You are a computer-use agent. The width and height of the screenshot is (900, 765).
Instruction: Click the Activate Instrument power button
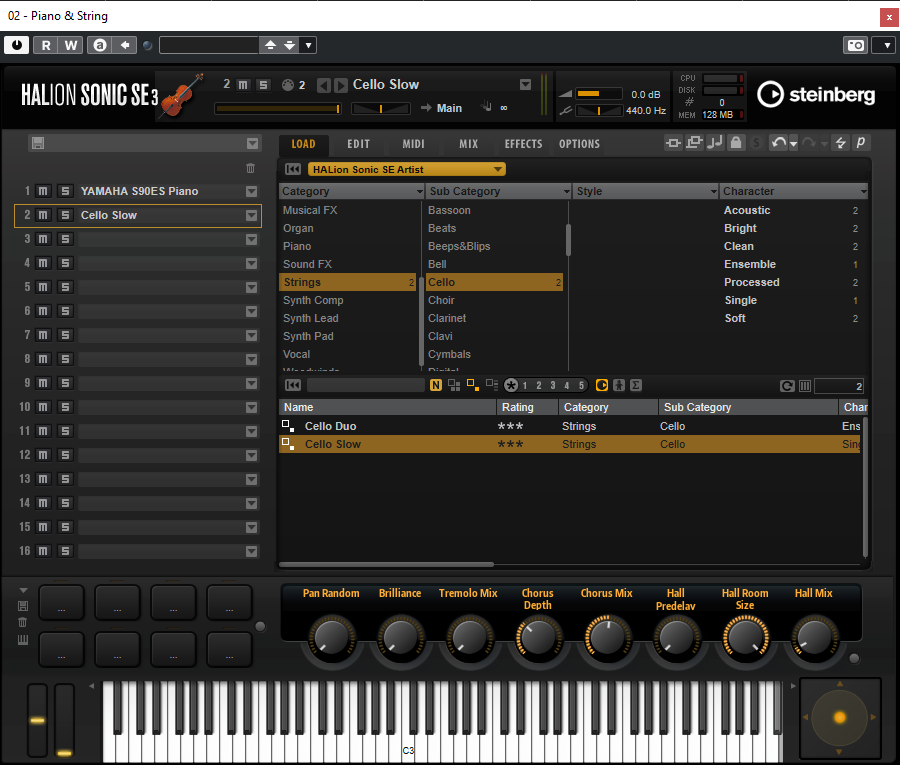tap(17, 45)
